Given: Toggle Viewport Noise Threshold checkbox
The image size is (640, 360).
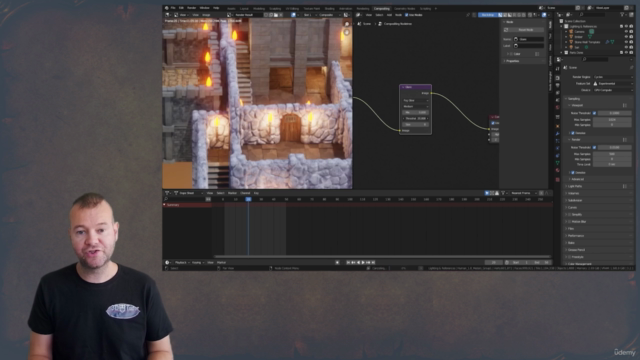Looking at the screenshot, I should tap(594, 113).
